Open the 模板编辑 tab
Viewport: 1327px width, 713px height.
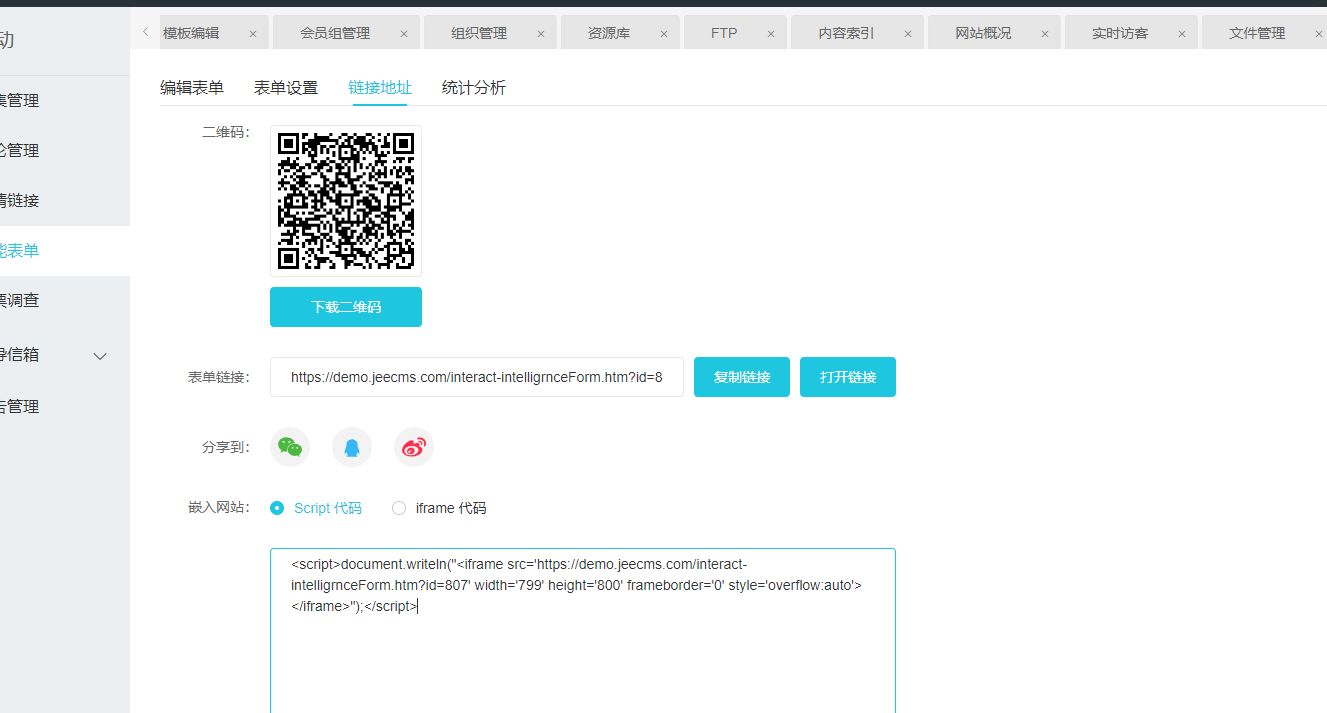tap(191, 33)
